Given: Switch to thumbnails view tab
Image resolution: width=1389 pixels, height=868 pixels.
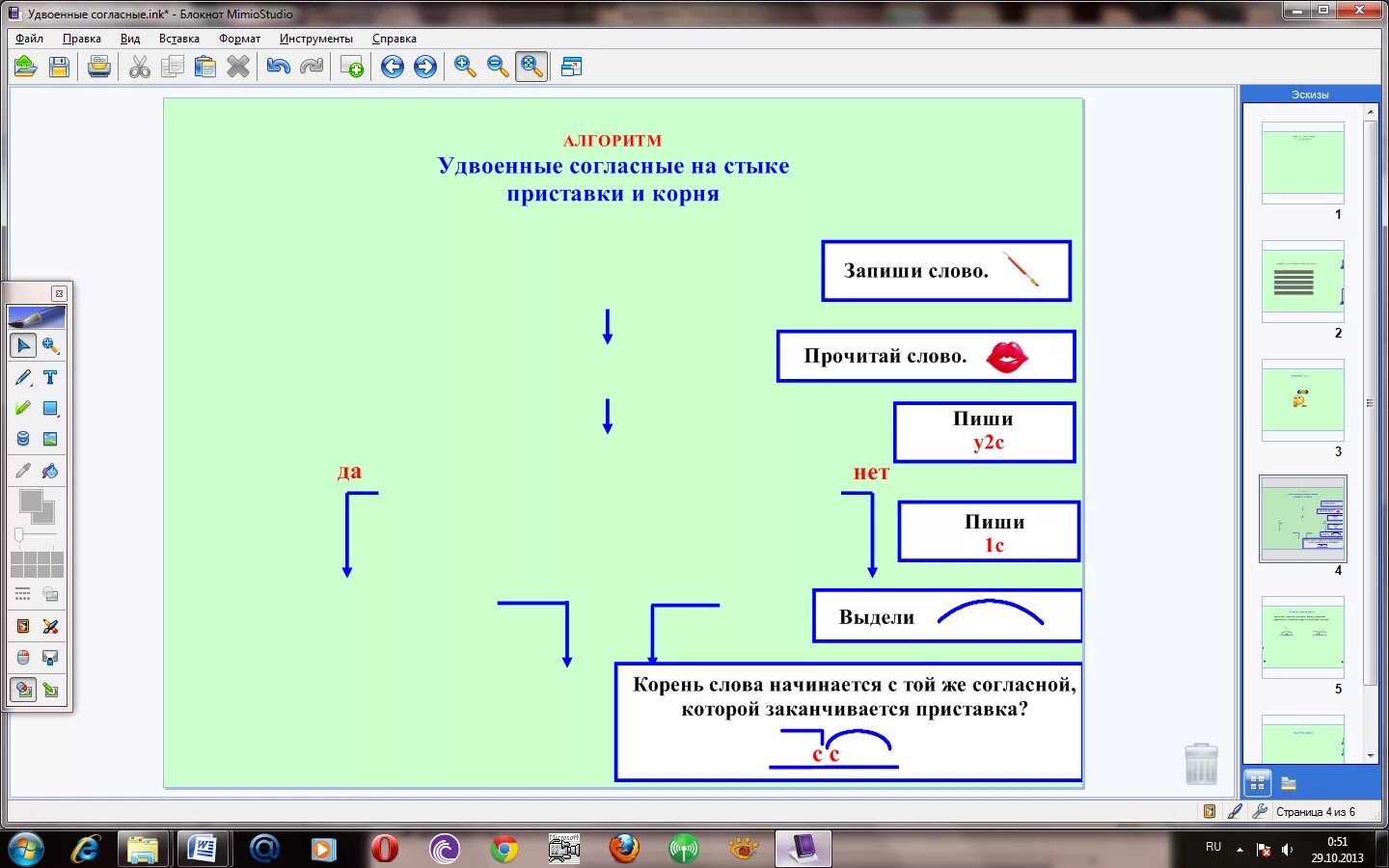Looking at the screenshot, I should (1257, 783).
